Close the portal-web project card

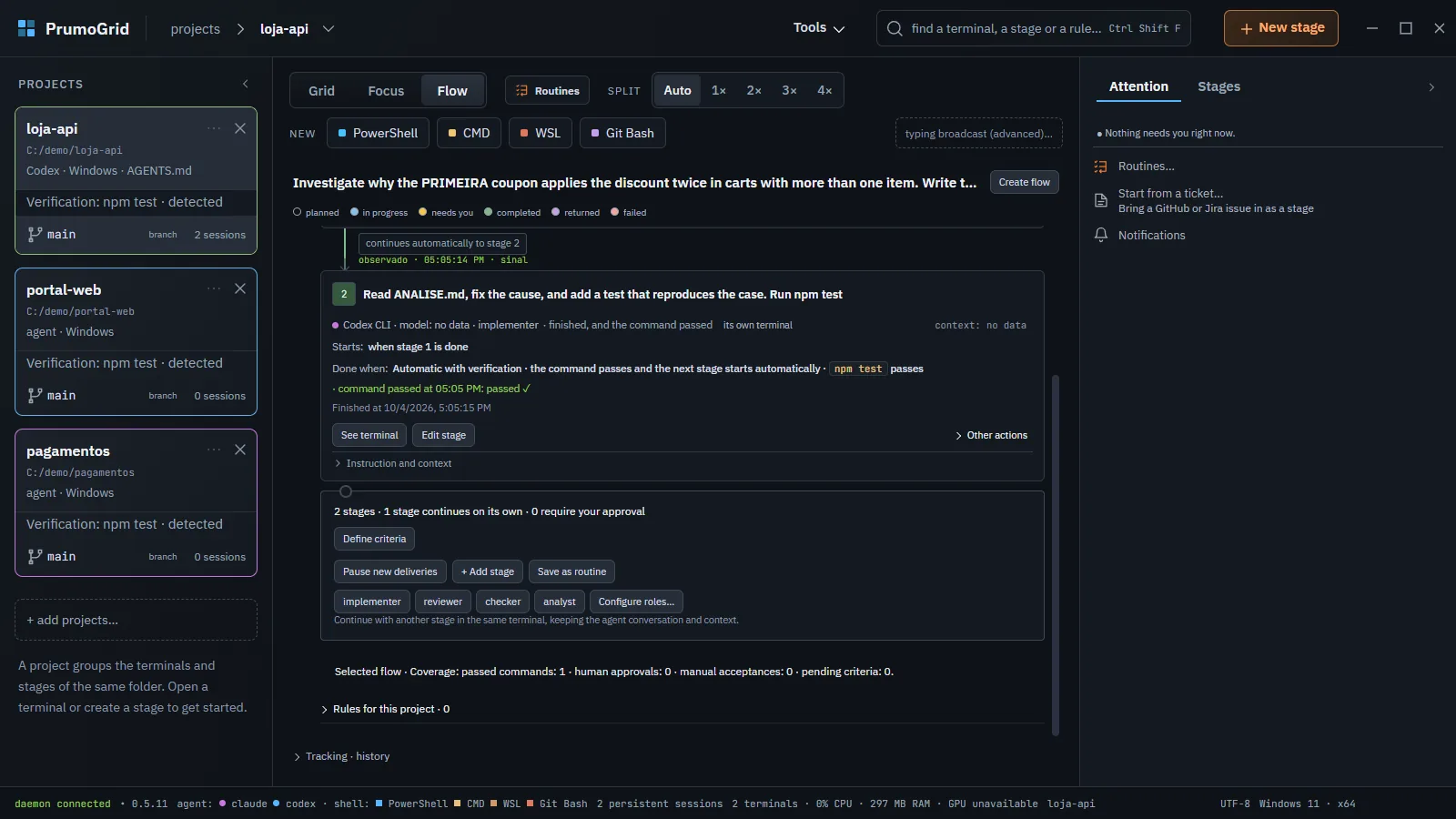[240, 288]
